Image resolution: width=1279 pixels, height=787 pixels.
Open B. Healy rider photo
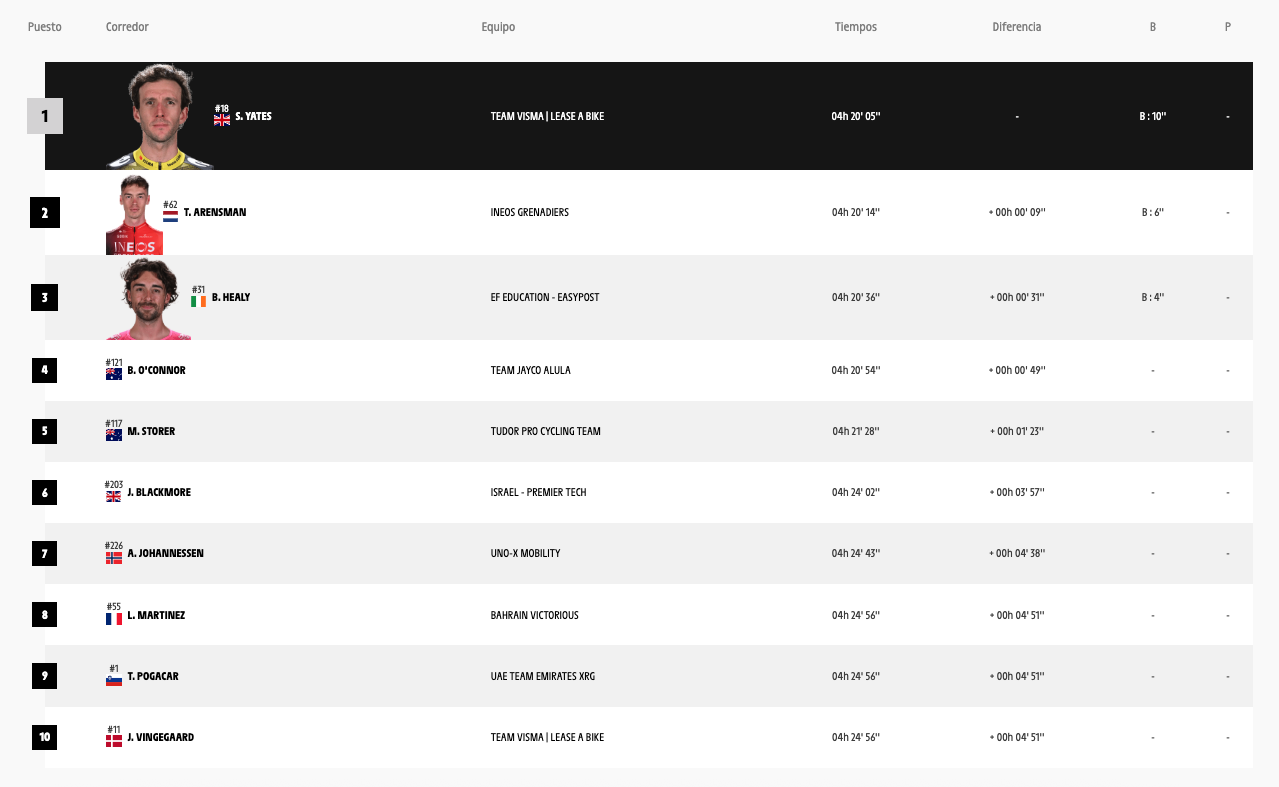149,299
